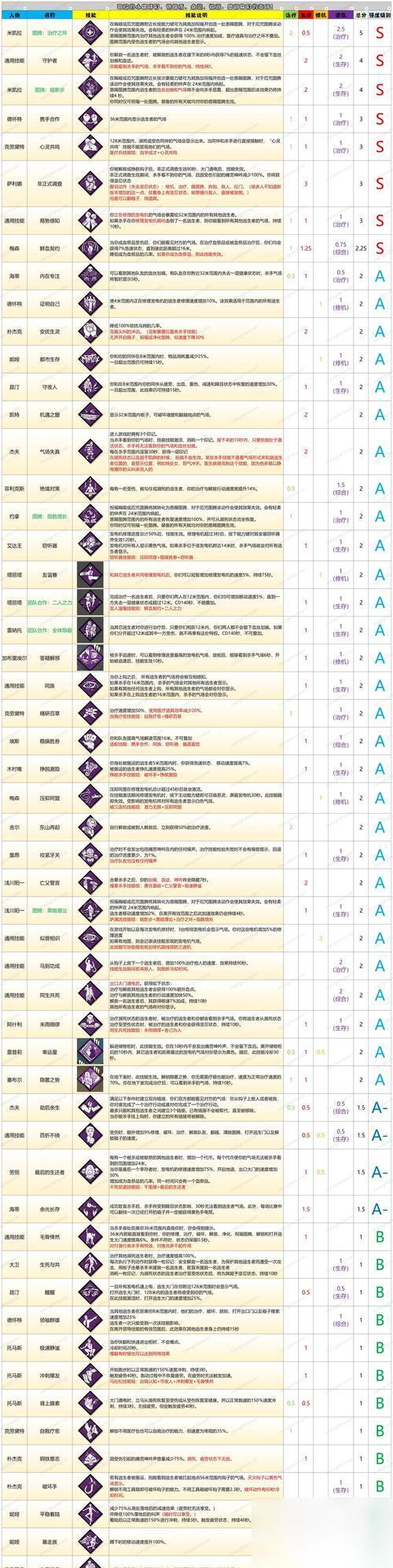Screen dimensions: 393x1568
Task: Click the character name 艾达王
Action: pos(15,547)
